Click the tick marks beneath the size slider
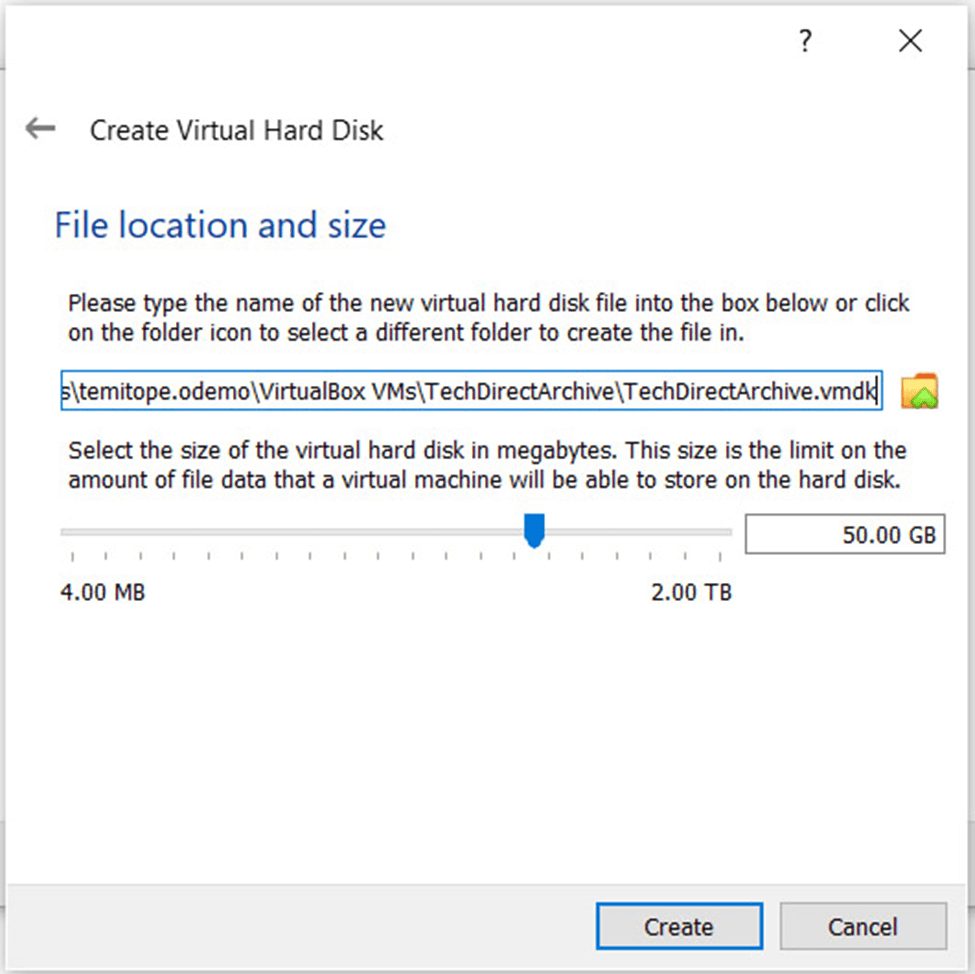Screen dimensions: 975x974 point(396,555)
